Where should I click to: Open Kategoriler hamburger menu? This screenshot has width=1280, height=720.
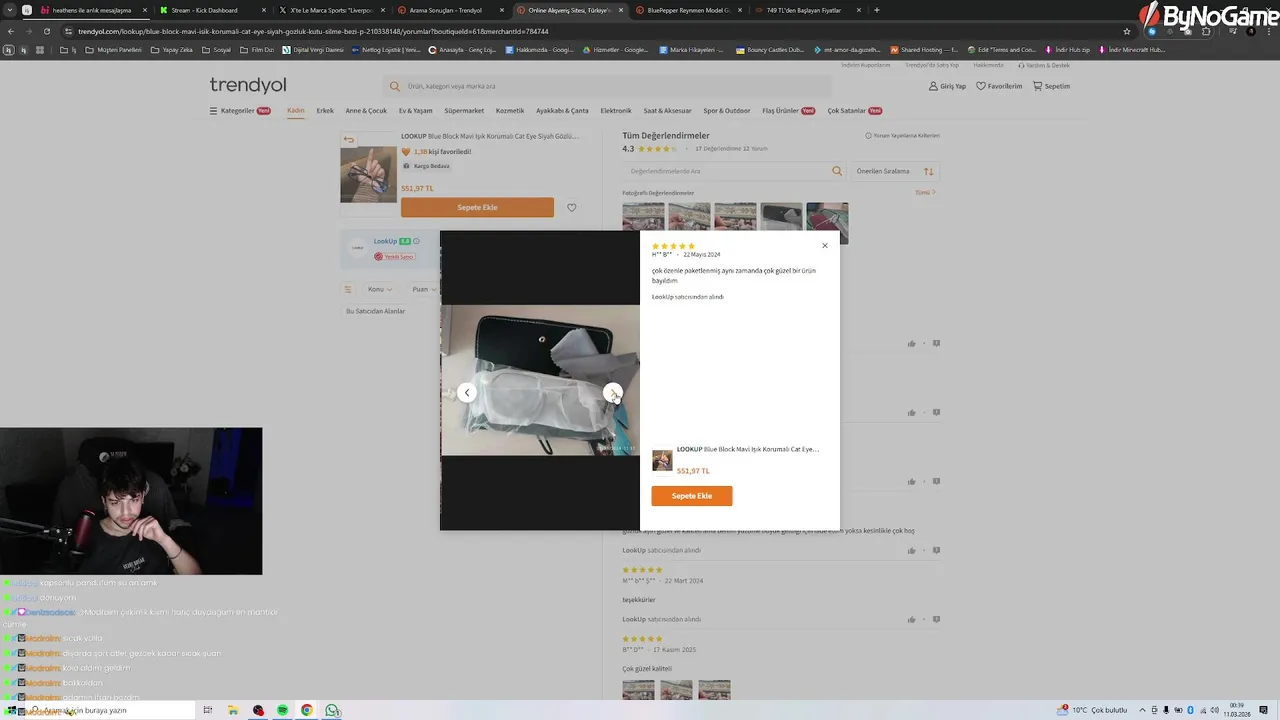point(239,111)
